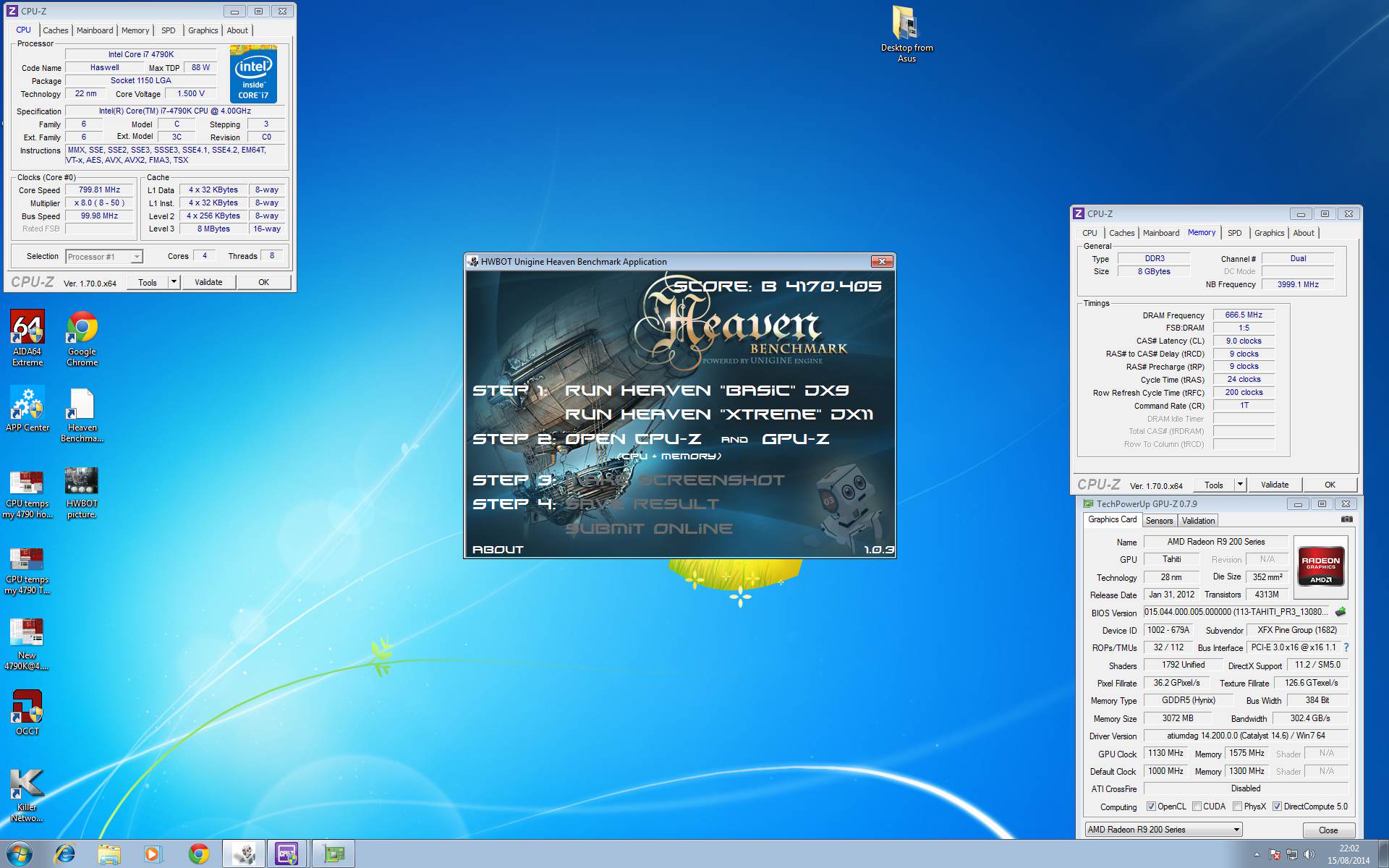
Task: Switch to the CPU-Z taskbar button
Action: coord(287,854)
